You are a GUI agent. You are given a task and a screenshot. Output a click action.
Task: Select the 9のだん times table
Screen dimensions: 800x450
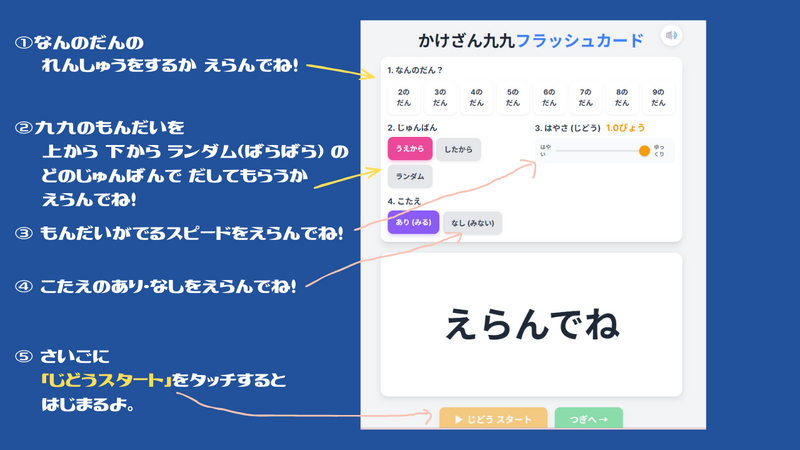coord(657,97)
